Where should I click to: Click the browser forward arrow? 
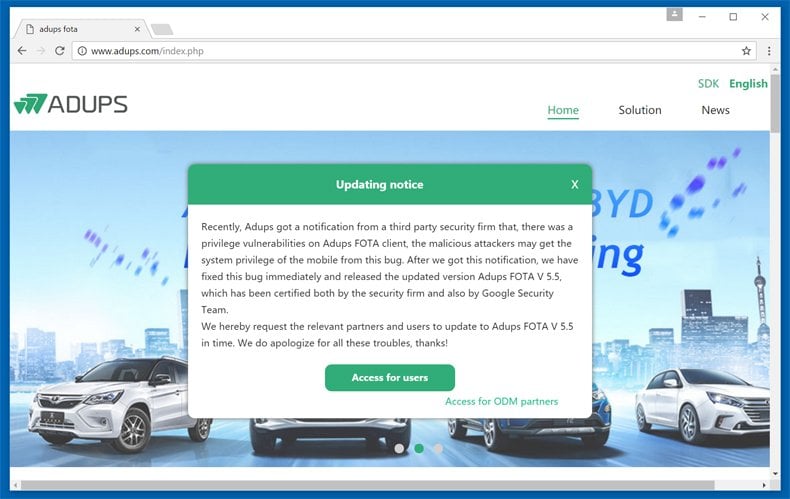[x=41, y=51]
